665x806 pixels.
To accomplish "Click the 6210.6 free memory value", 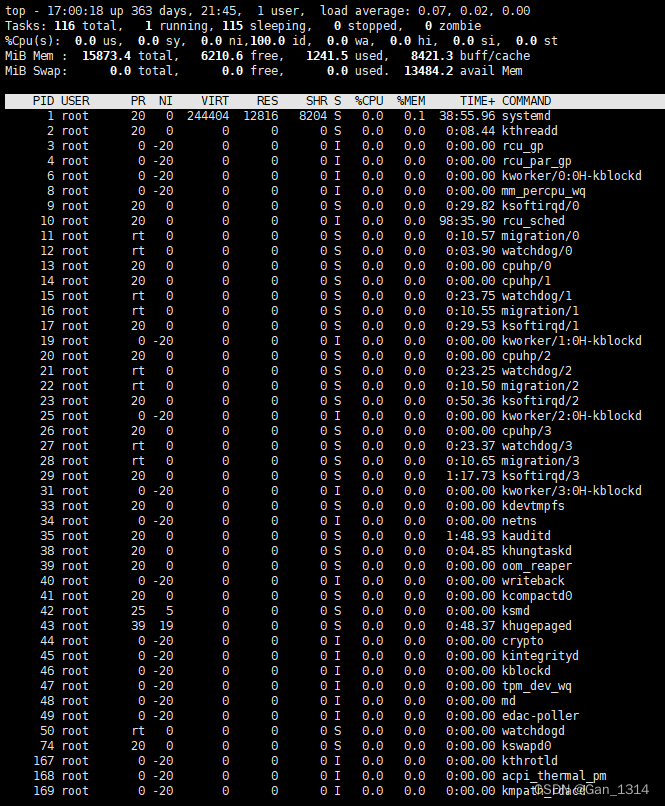I will (x=221, y=56).
